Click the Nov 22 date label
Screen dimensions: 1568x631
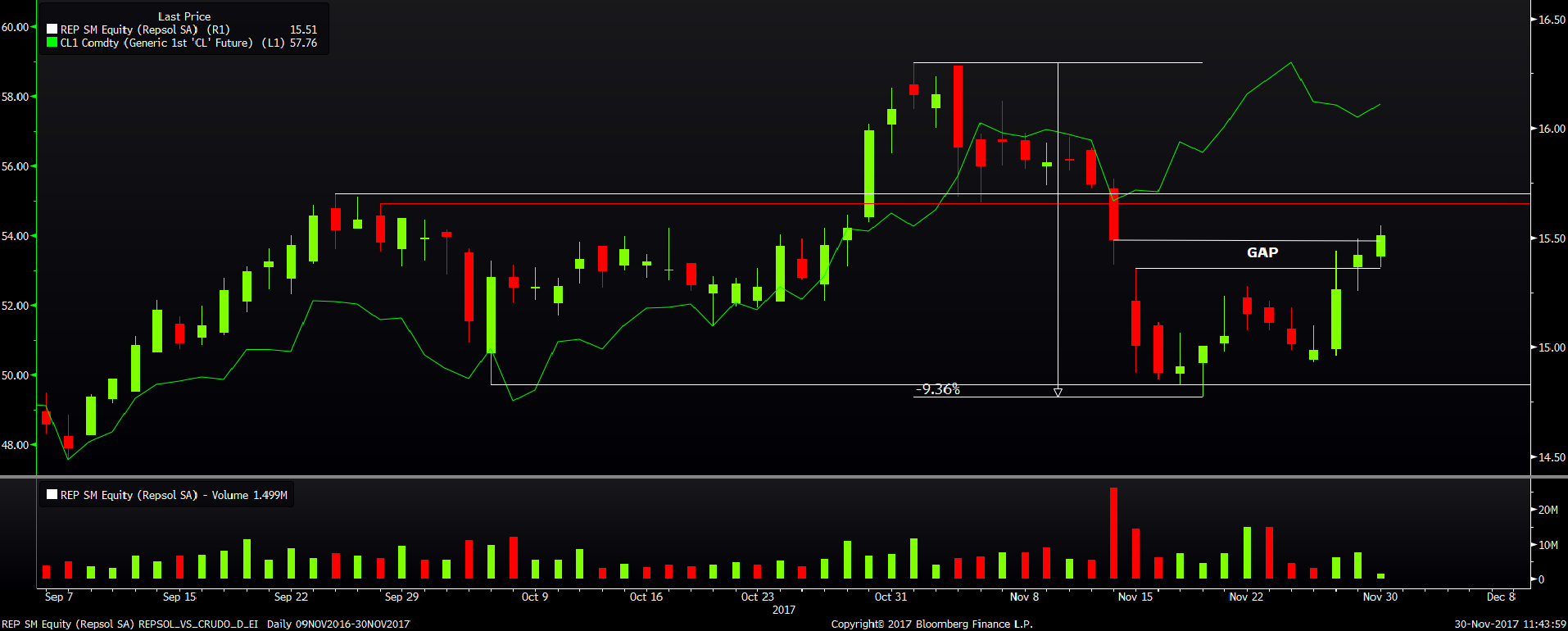tap(1246, 597)
